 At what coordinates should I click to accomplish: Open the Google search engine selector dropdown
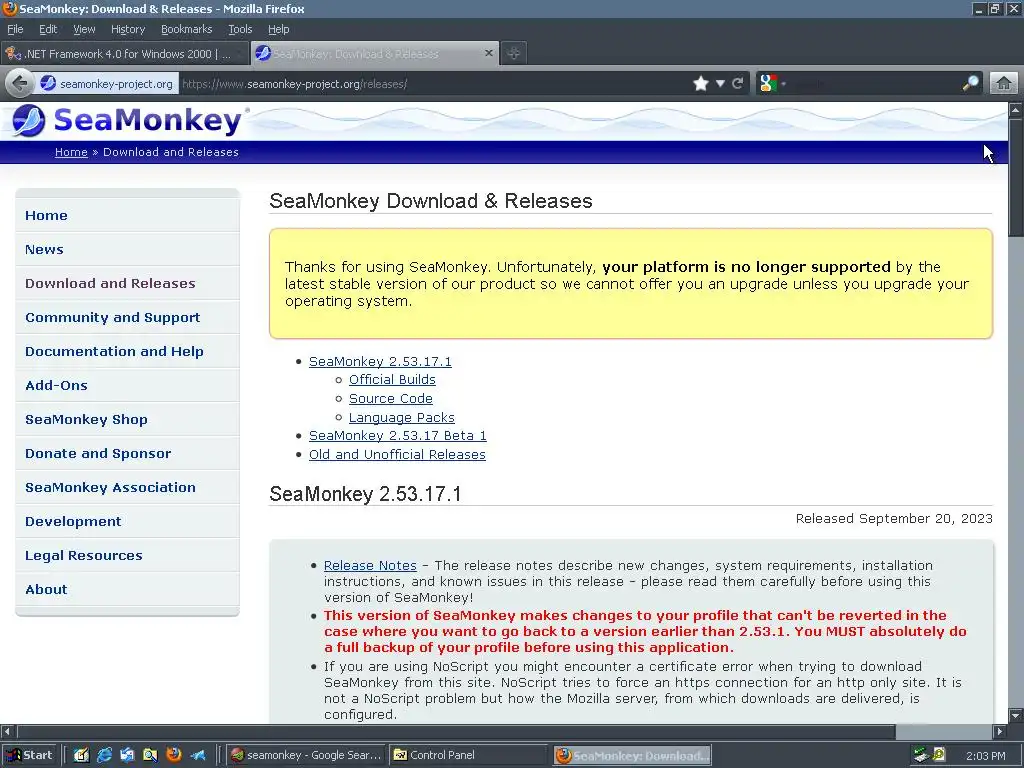coord(773,84)
